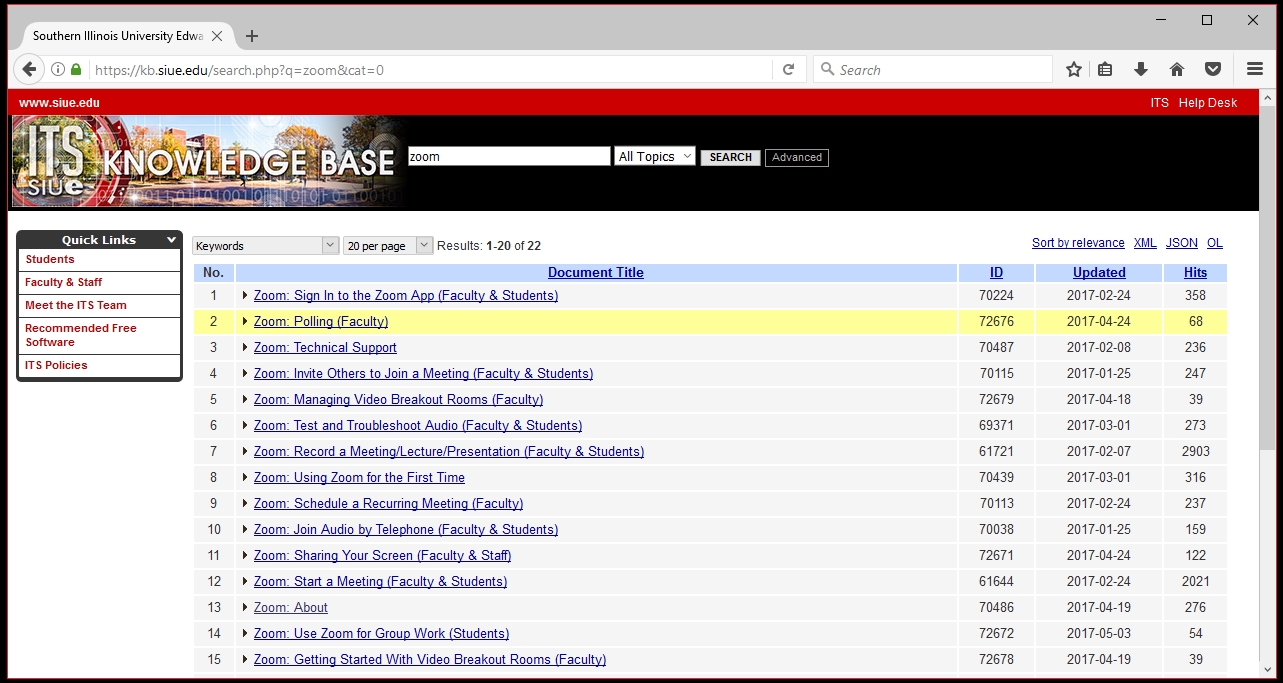Open the Keywords search-type dropdown
Screen dimensions: 1283x683
(266, 246)
